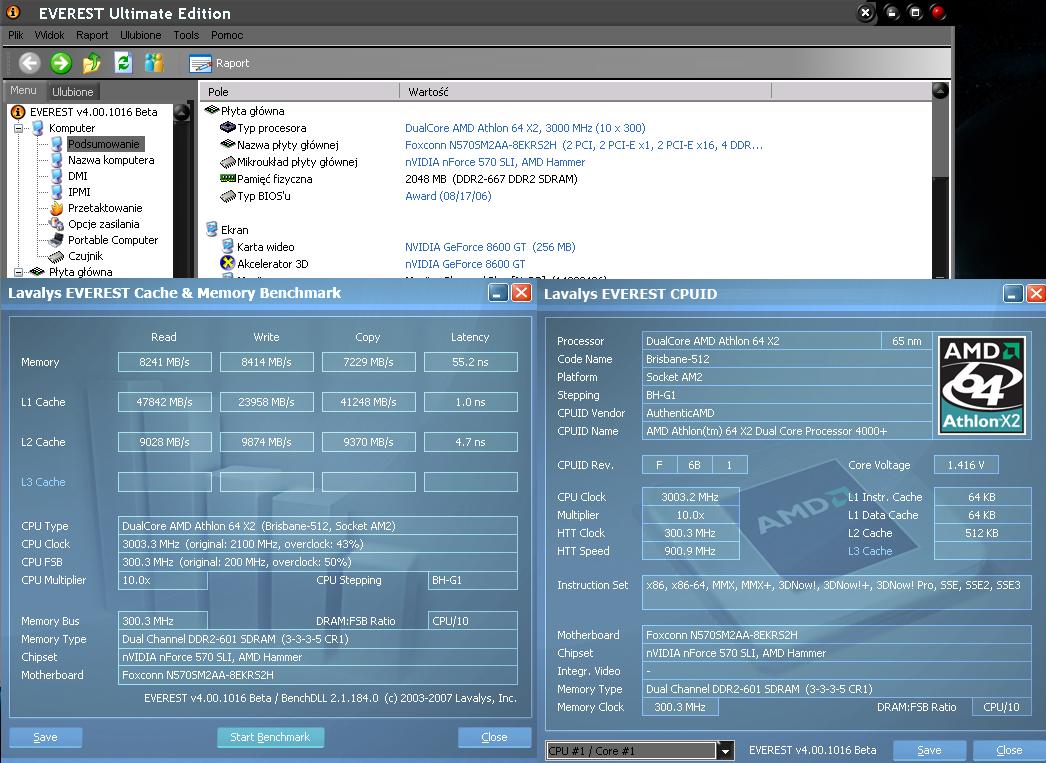Click the Raport toolbar button
This screenshot has width=1046, height=763.
tap(220, 63)
